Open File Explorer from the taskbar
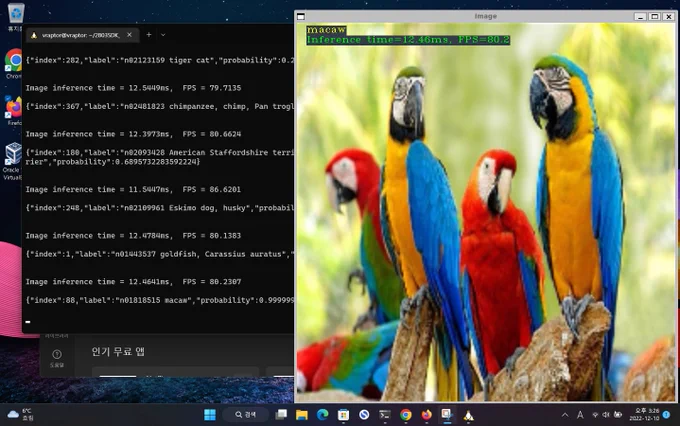The height and width of the screenshot is (426, 680). tap(302, 415)
